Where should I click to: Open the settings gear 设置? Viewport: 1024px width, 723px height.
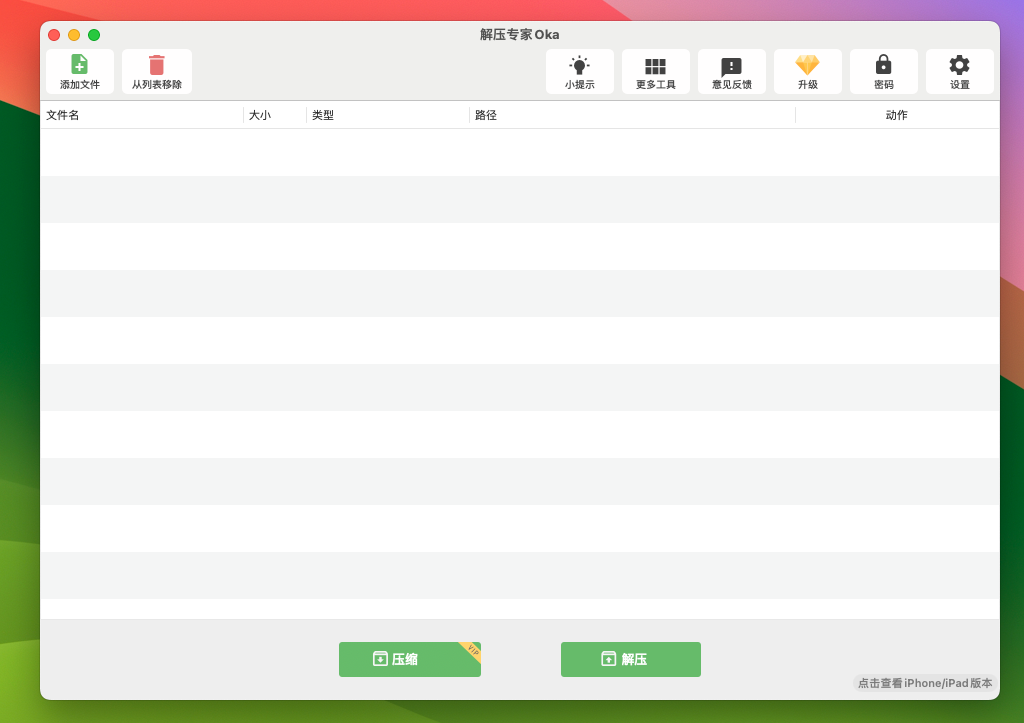959,66
